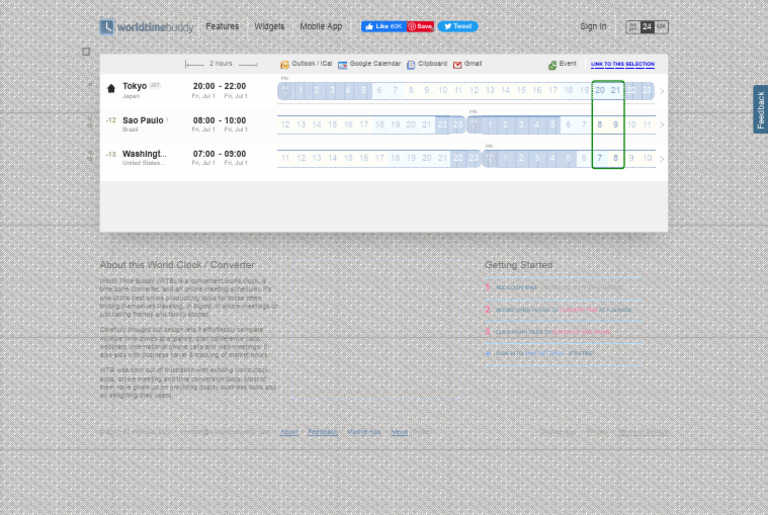The image size is (768, 515).
Task: Click the -13 offset next to Washington
Action: (111, 154)
